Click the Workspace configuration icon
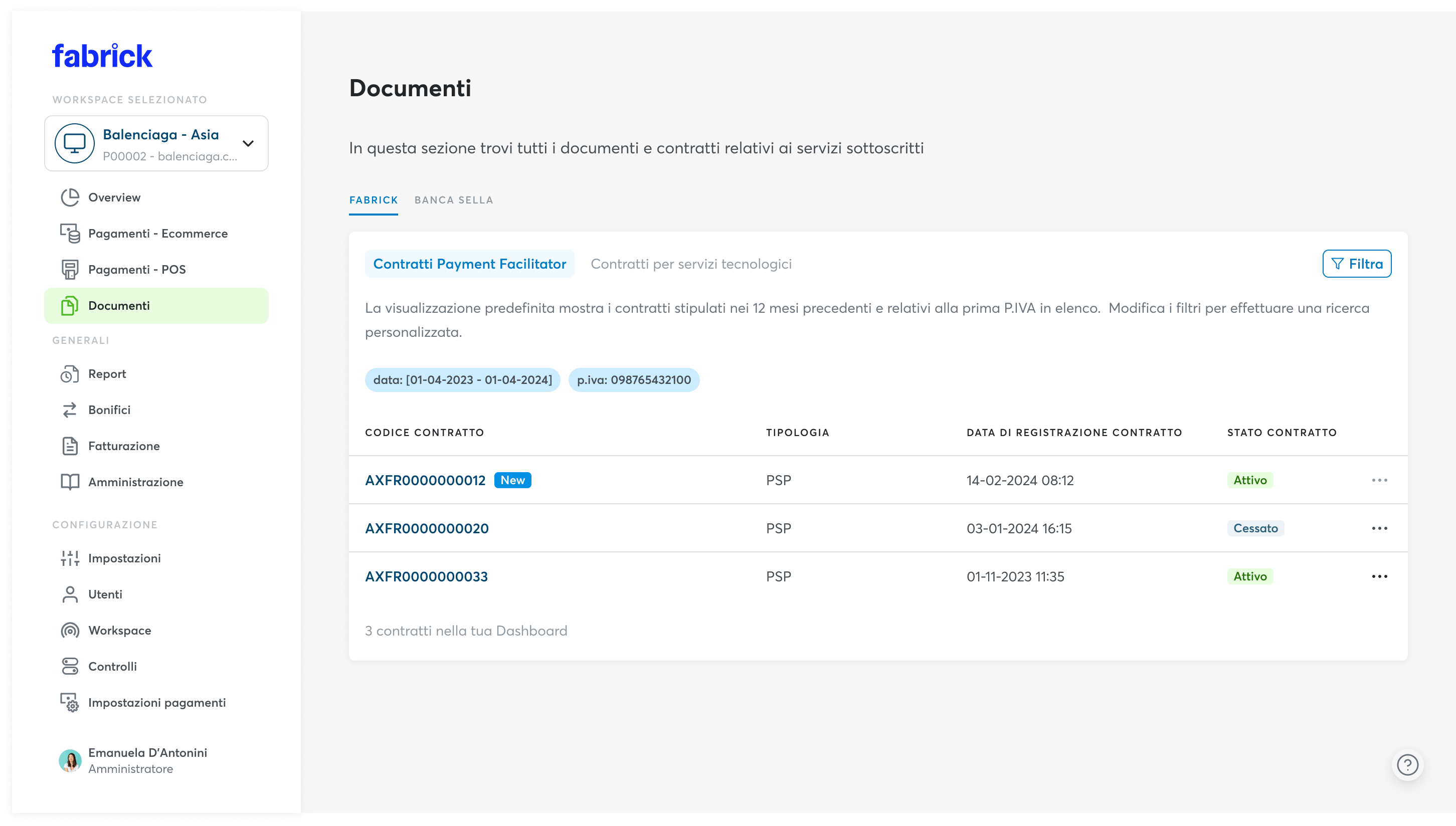The image size is (1456, 826). (70, 630)
